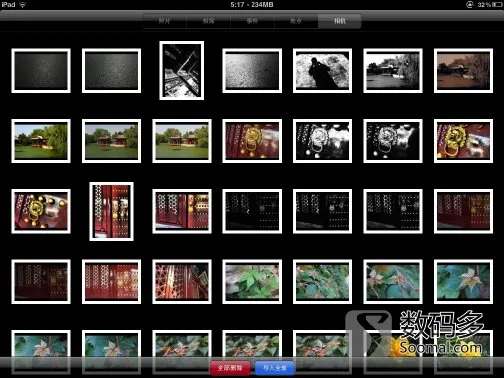Tap the iPad label in status bar
Screen dimensions: 504x378
(8, 5)
